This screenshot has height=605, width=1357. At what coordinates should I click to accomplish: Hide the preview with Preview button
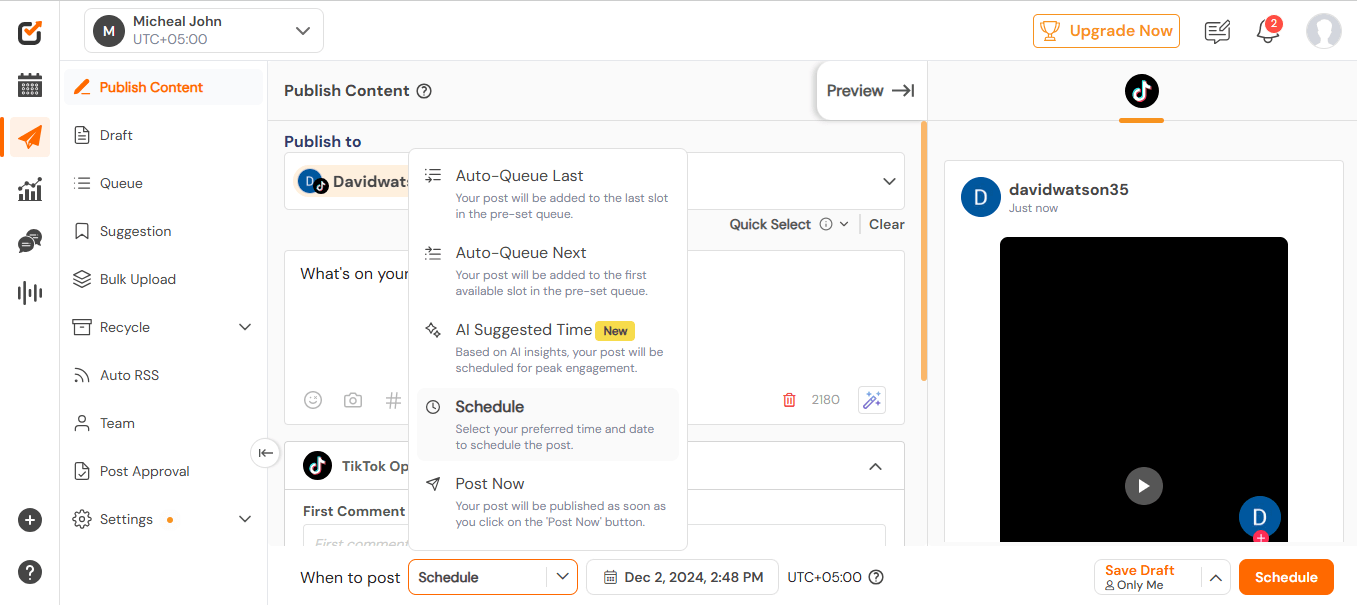click(x=871, y=91)
